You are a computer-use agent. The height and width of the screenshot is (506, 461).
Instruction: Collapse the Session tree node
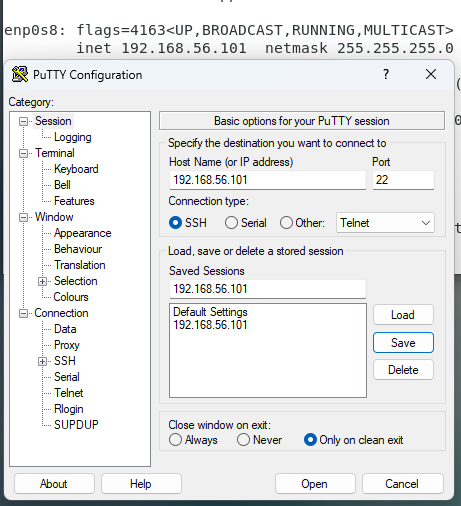pyautogui.click(x=23, y=121)
